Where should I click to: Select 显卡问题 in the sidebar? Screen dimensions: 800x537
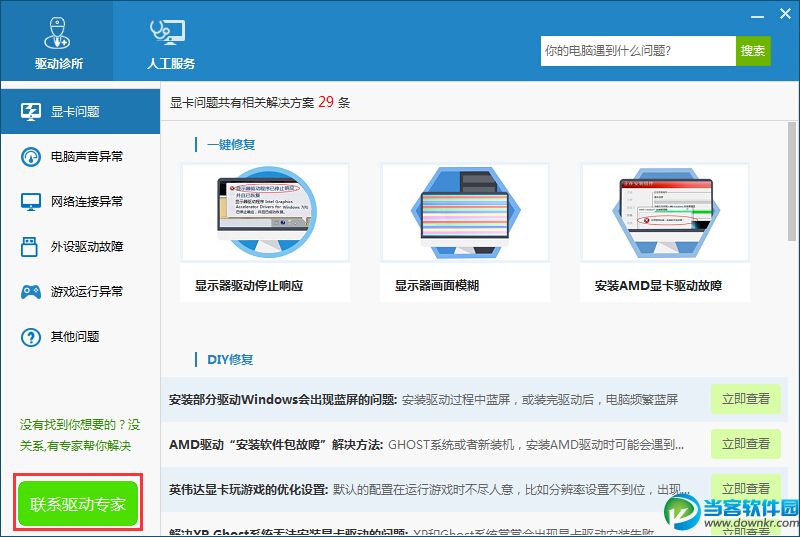pyautogui.click(x=81, y=111)
